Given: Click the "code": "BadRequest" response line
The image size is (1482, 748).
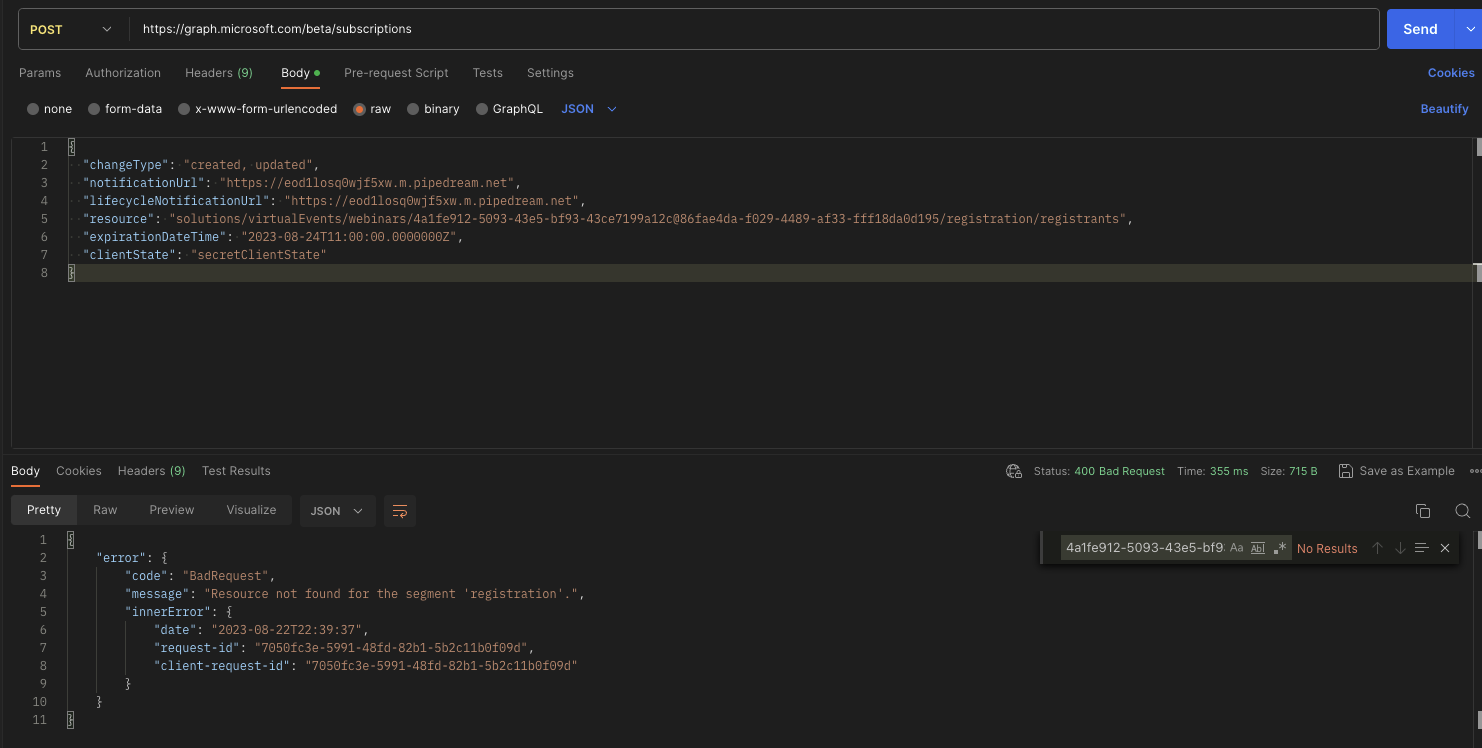Looking at the screenshot, I should coord(200,576).
